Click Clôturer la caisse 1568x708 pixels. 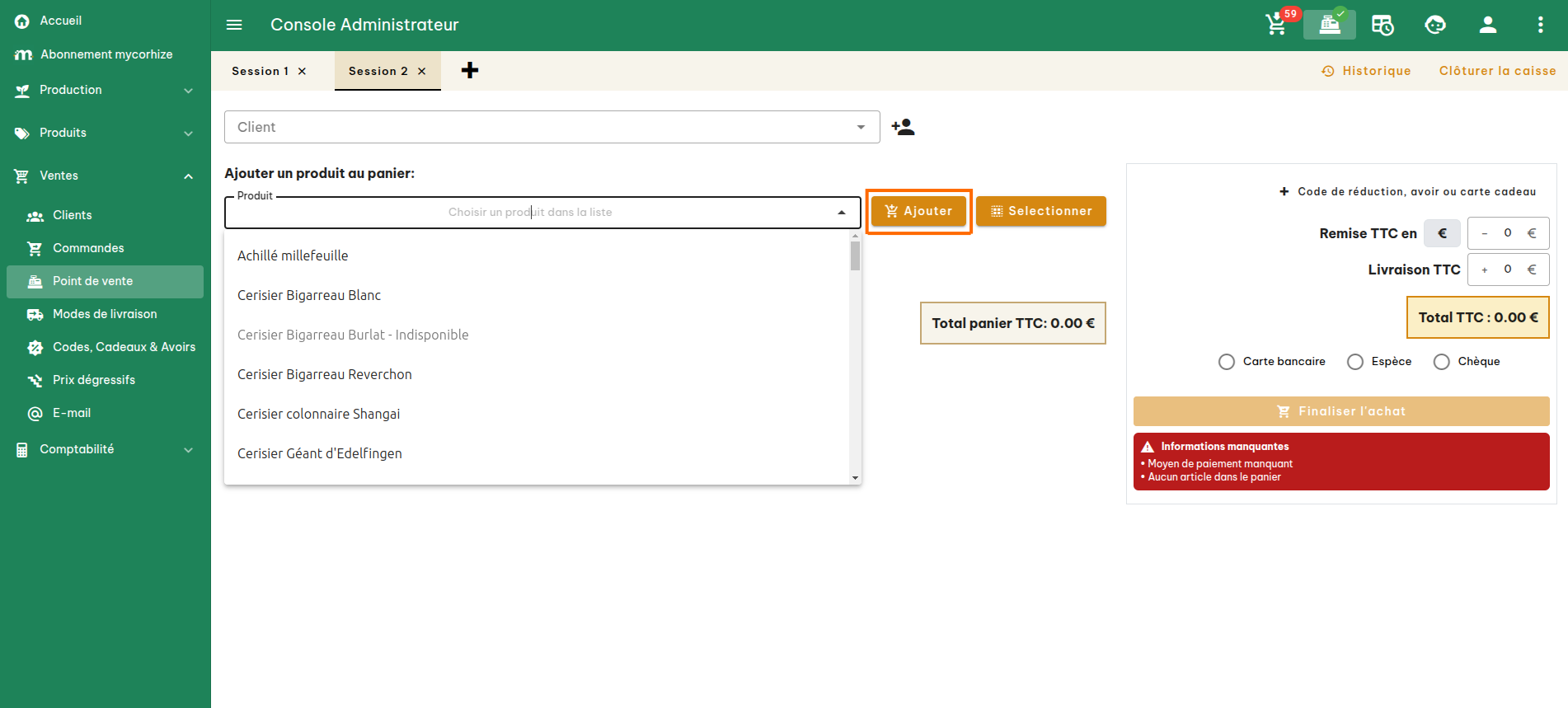click(x=1497, y=71)
